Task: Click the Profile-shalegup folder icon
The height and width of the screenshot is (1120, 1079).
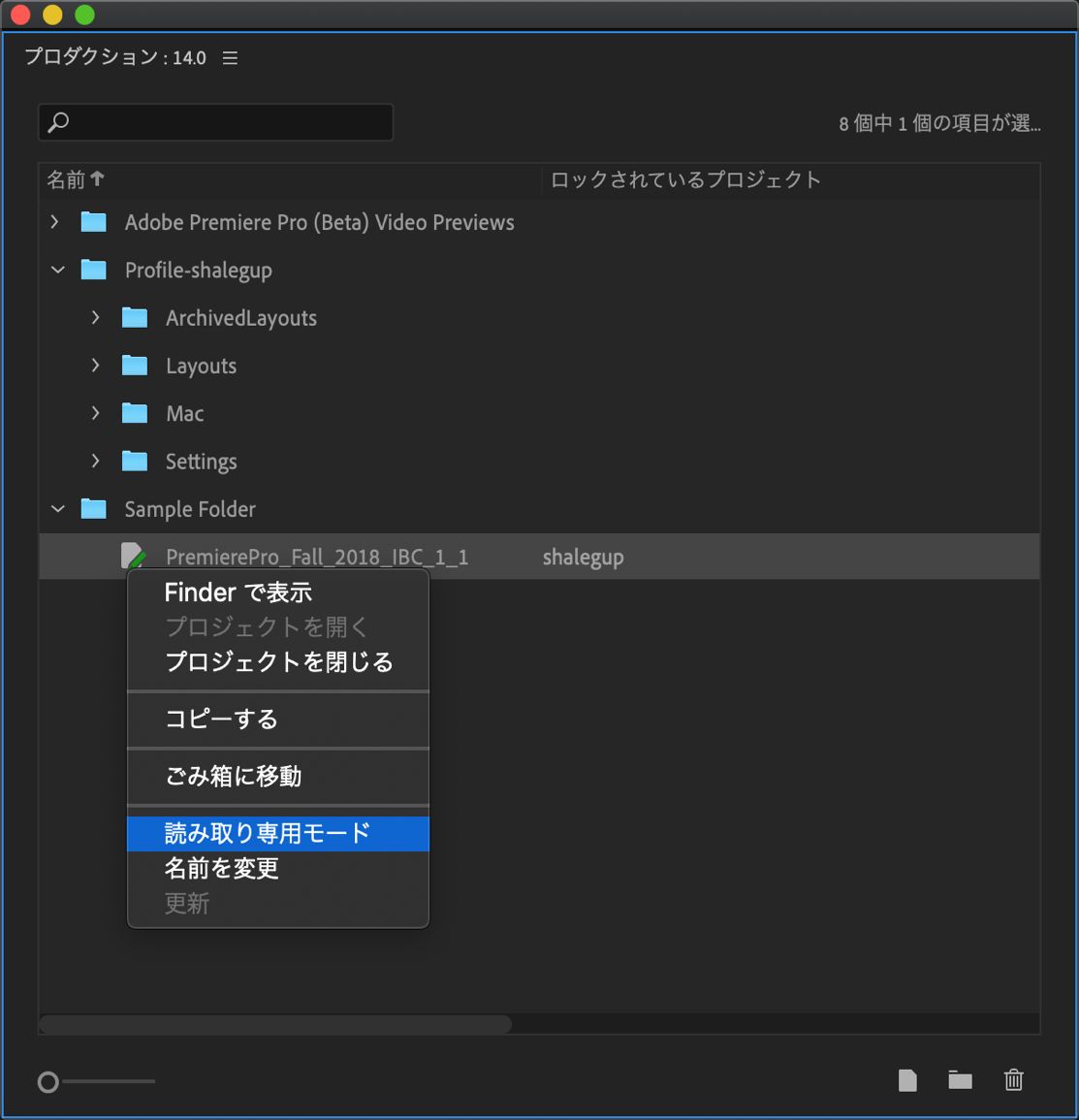Action: click(x=94, y=270)
